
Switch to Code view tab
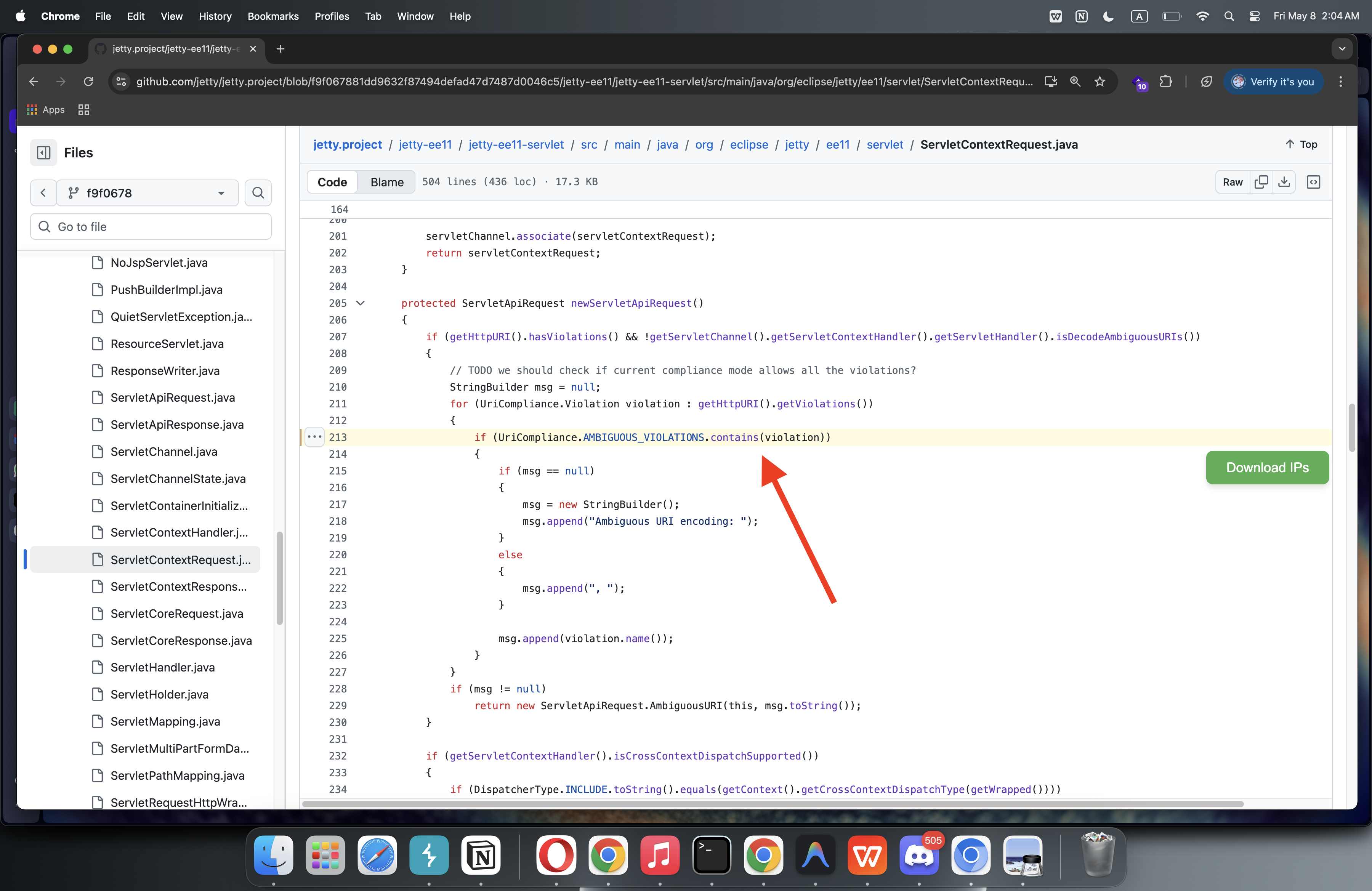(332, 182)
